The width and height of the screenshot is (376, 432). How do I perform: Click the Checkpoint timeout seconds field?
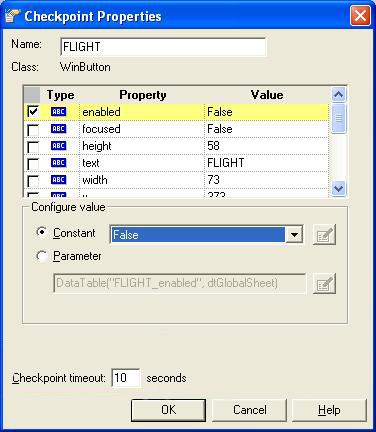coord(126,378)
